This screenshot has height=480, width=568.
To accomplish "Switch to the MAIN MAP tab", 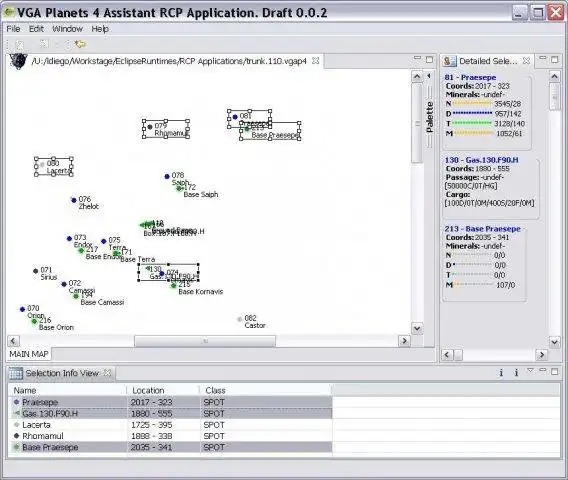I will click(29, 354).
